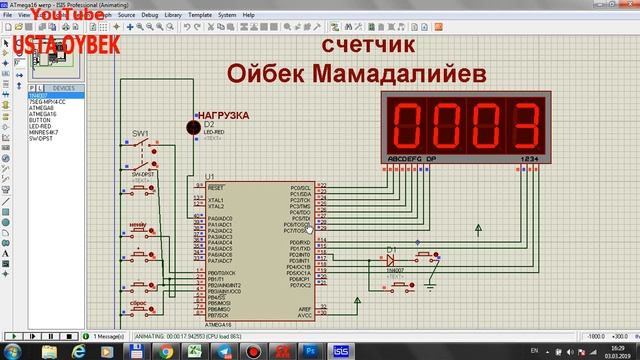Choose the Selection arrow mode
This screenshot has width=640, height=360.
(x=6, y=43)
